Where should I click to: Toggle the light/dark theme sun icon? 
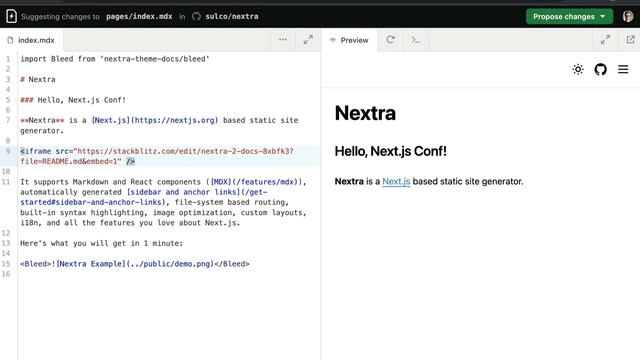(x=578, y=69)
